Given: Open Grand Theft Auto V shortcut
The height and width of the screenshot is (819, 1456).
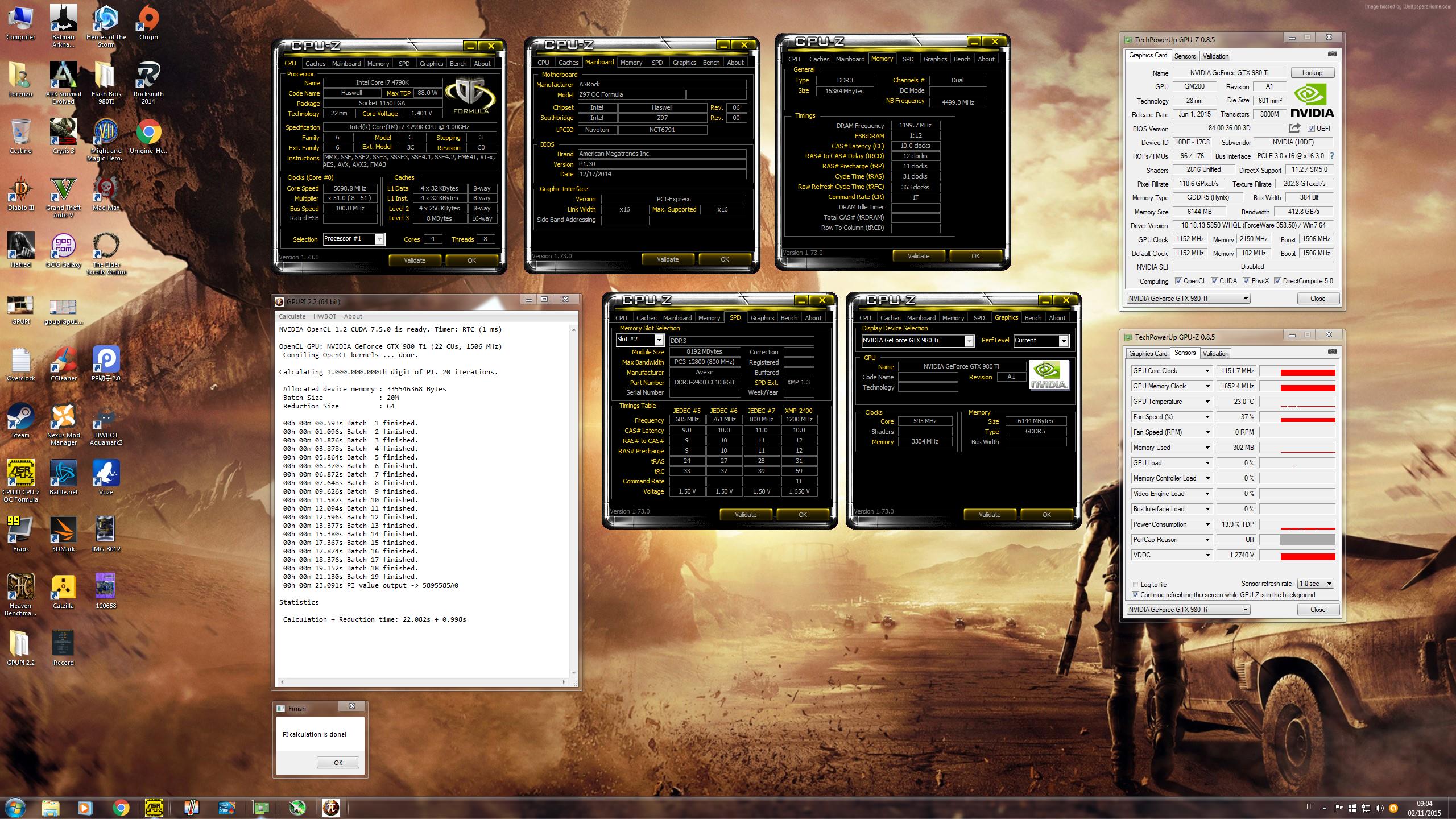Looking at the screenshot, I should 63,196.
